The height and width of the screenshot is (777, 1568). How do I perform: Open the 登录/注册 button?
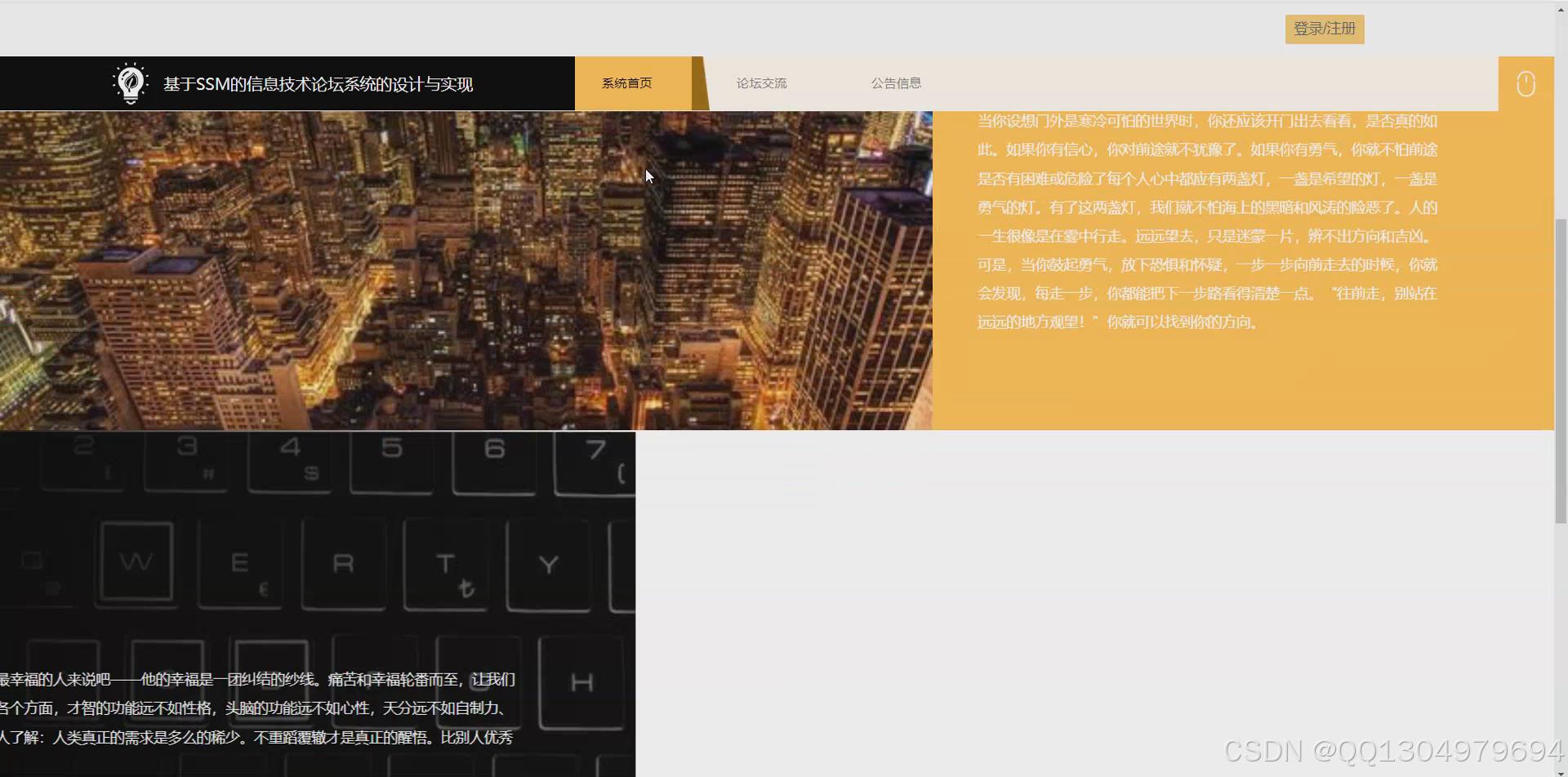point(1325,29)
